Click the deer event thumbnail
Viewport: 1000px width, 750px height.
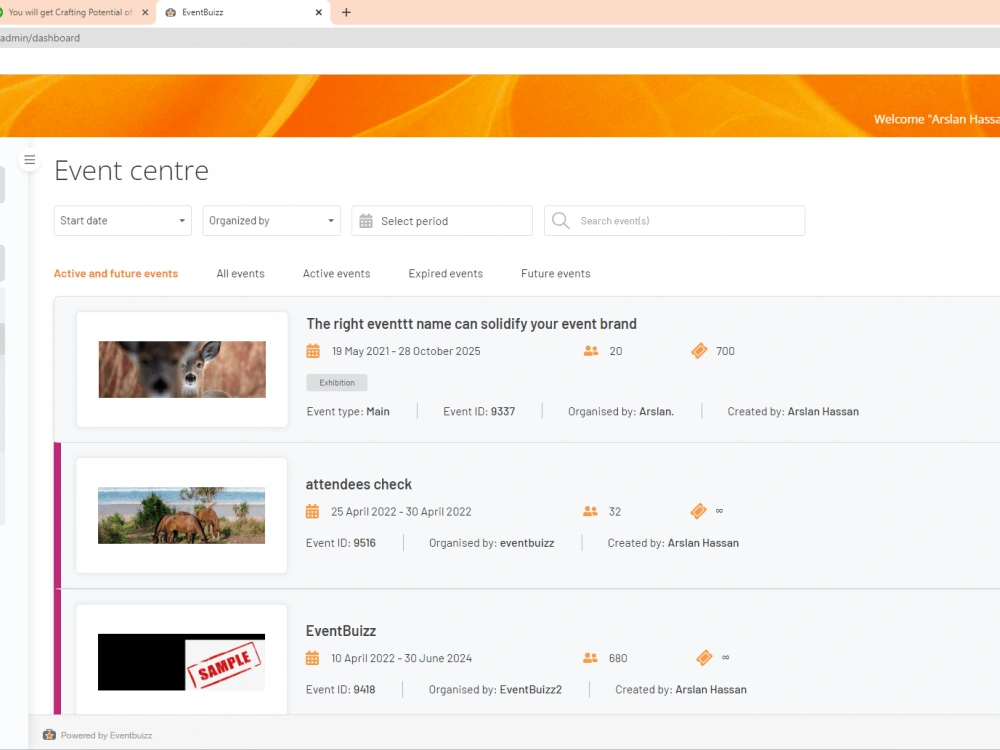(182, 369)
